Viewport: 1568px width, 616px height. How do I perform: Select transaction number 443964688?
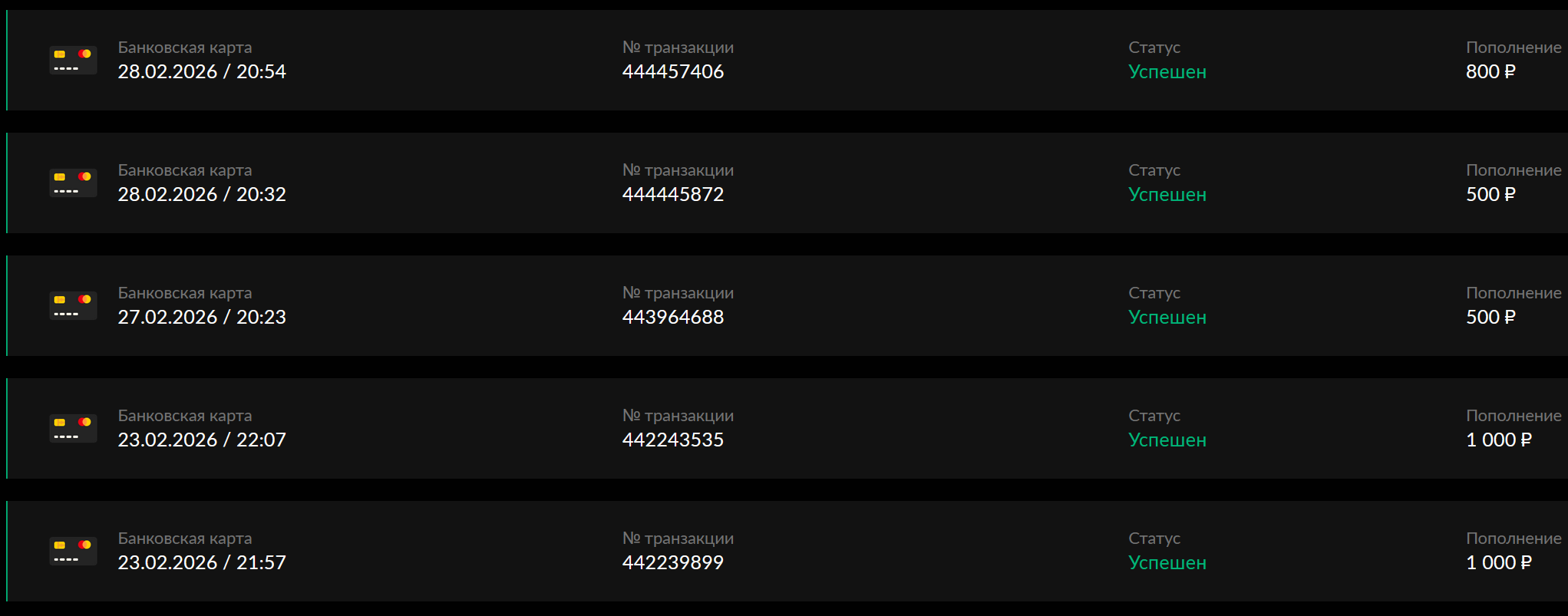click(672, 317)
